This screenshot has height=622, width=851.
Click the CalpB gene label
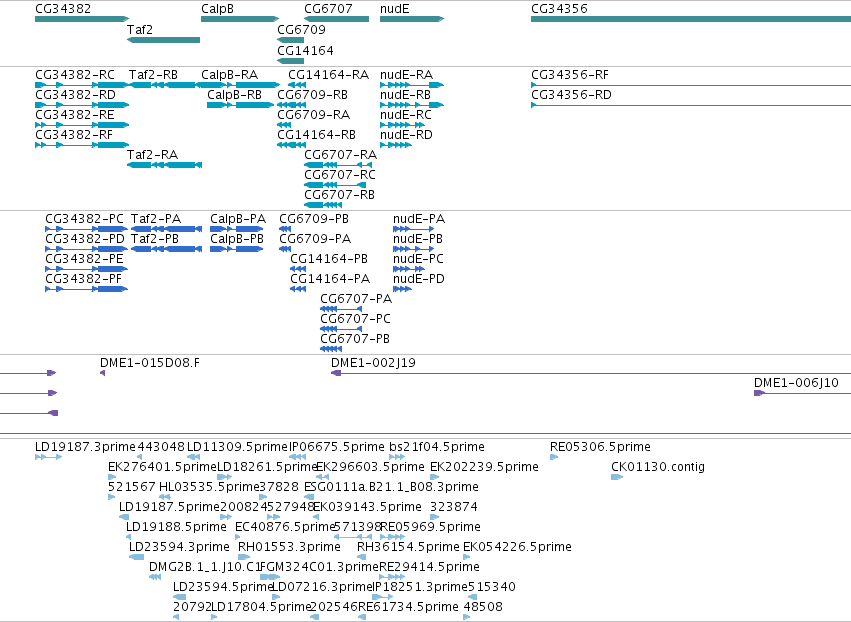[217, 9]
